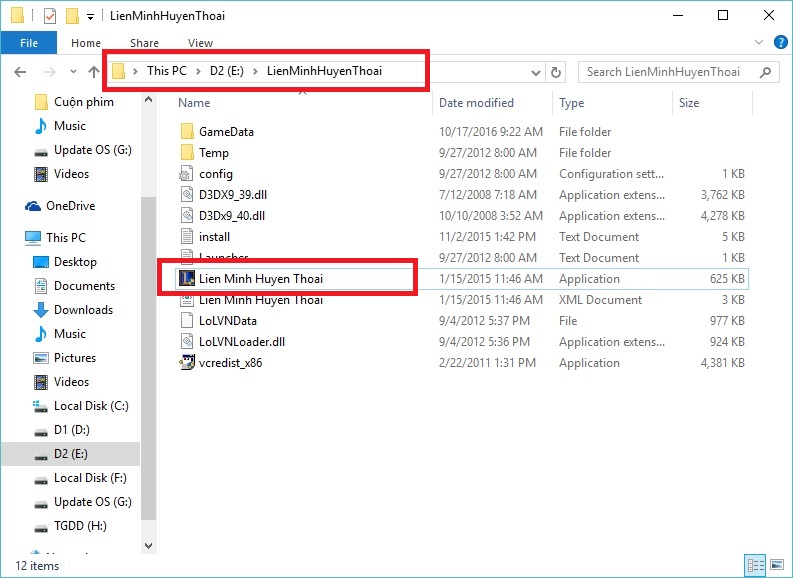Open Local Disk (C:) in navigation pane
This screenshot has width=793, height=578.
pyautogui.click(x=91, y=406)
